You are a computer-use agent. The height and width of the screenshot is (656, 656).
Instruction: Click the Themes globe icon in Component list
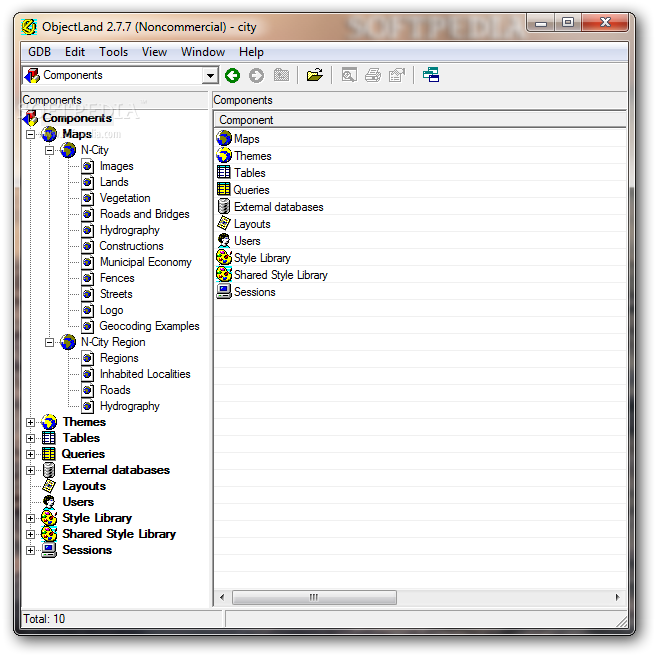pyautogui.click(x=224, y=156)
